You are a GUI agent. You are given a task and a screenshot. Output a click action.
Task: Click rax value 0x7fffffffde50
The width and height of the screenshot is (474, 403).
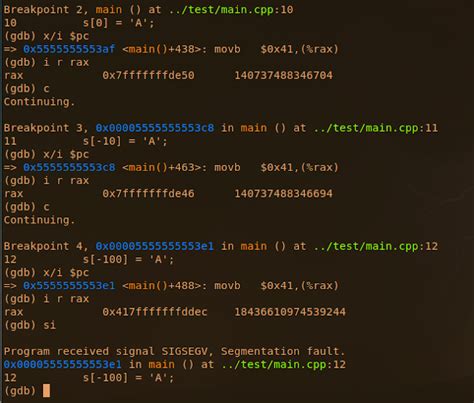point(148,75)
